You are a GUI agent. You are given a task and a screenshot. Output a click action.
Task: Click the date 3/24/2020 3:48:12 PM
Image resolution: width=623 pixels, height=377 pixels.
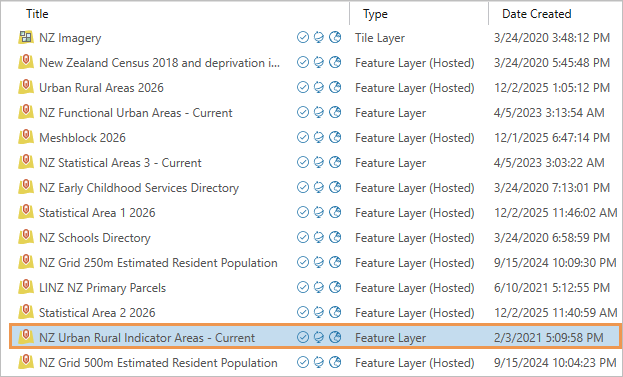[552, 38]
